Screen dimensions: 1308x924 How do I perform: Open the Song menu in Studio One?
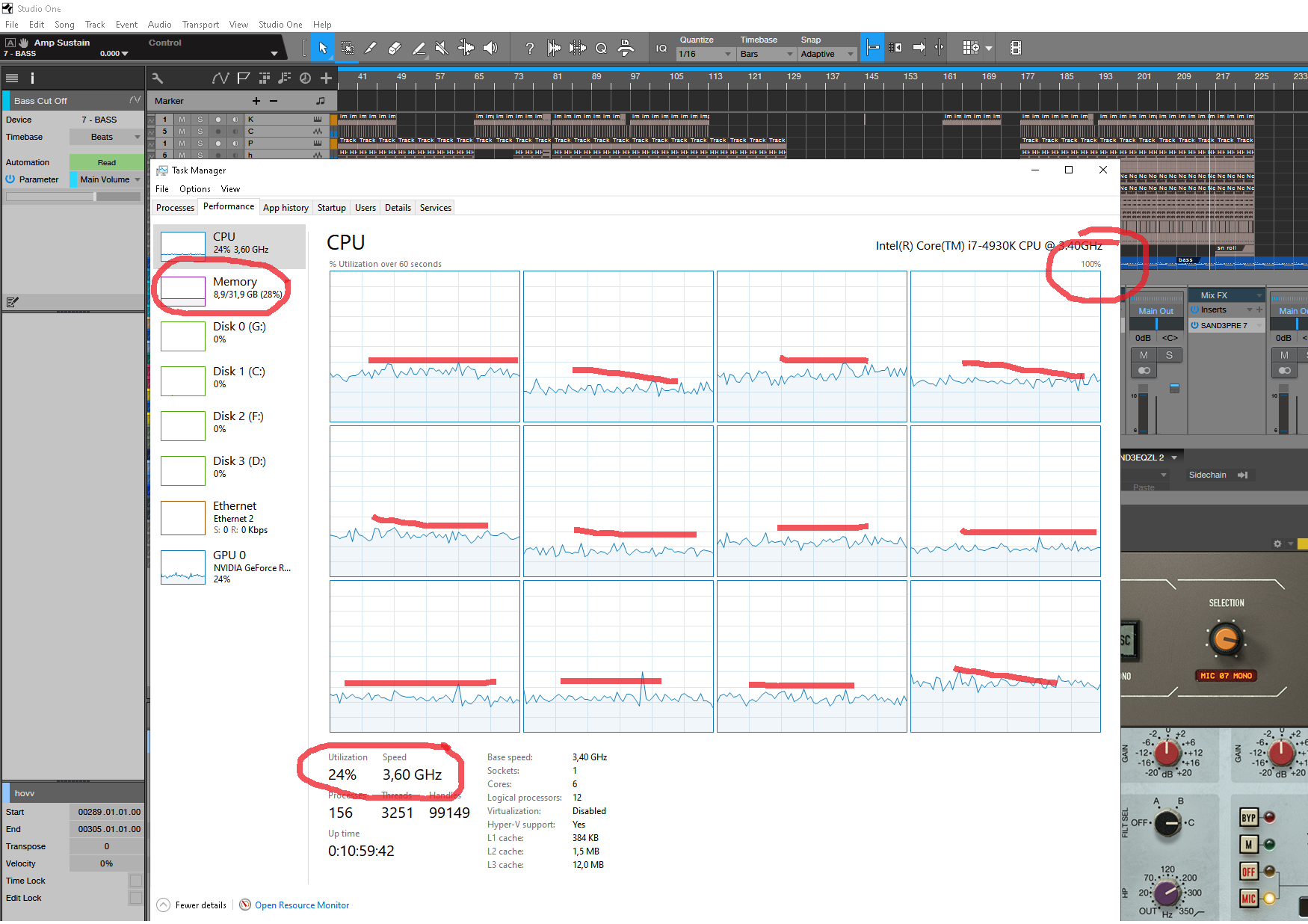64,25
